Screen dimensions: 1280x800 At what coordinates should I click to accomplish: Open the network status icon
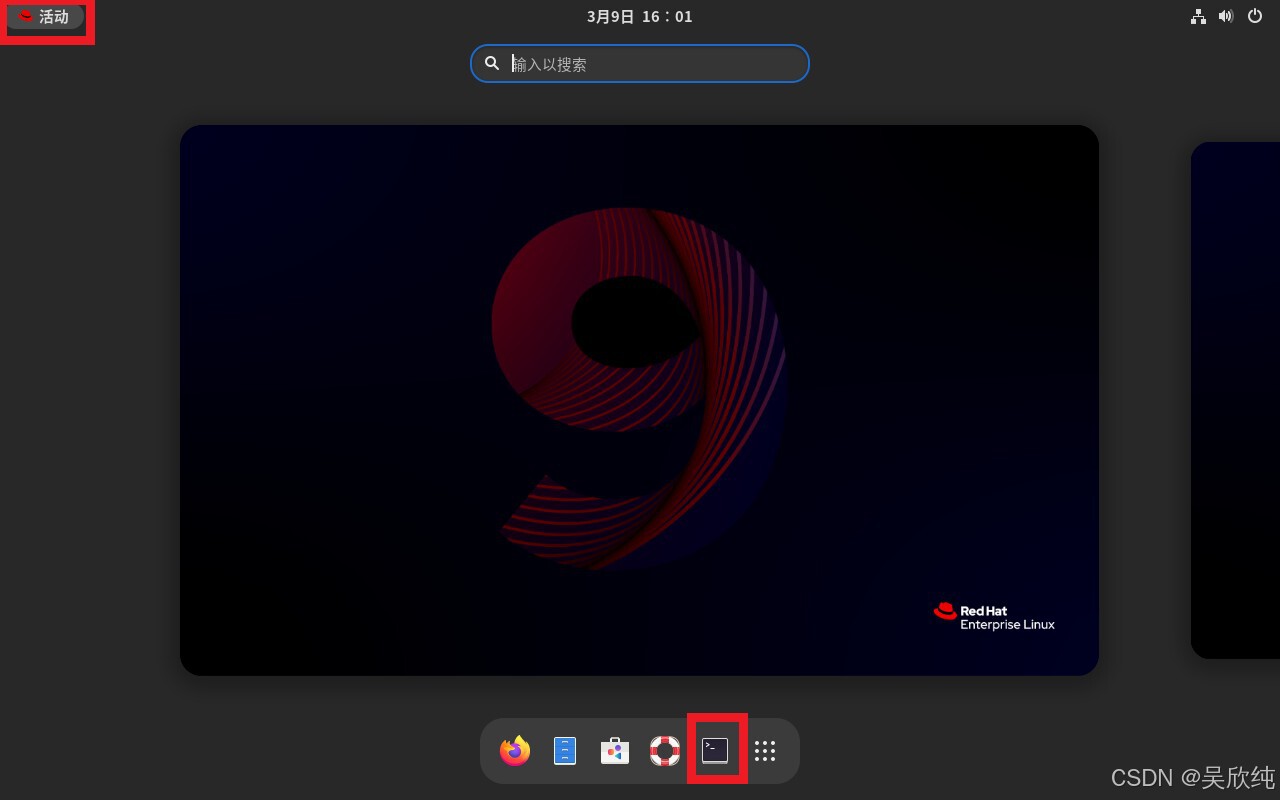point(1198,16)
